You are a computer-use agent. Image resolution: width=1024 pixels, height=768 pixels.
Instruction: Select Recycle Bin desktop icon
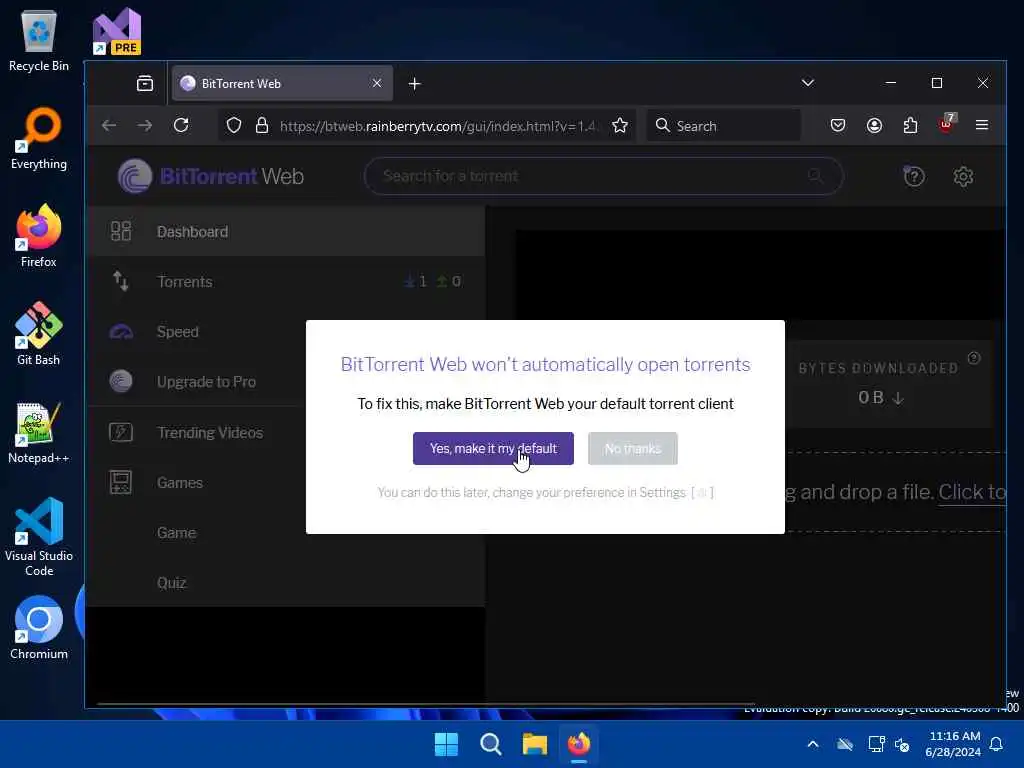[39, 40]
